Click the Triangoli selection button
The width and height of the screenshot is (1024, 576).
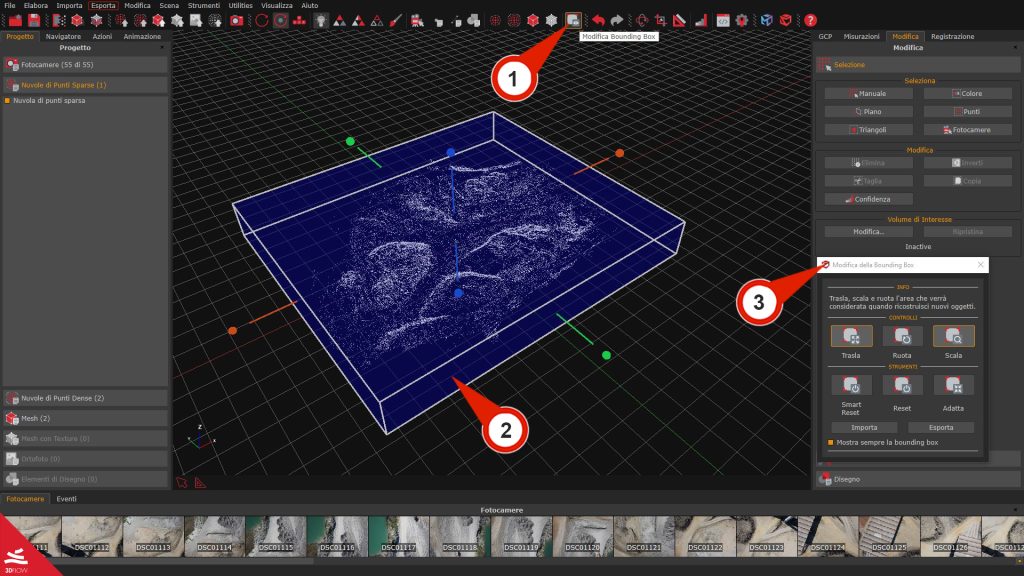(x=869, y=130)
